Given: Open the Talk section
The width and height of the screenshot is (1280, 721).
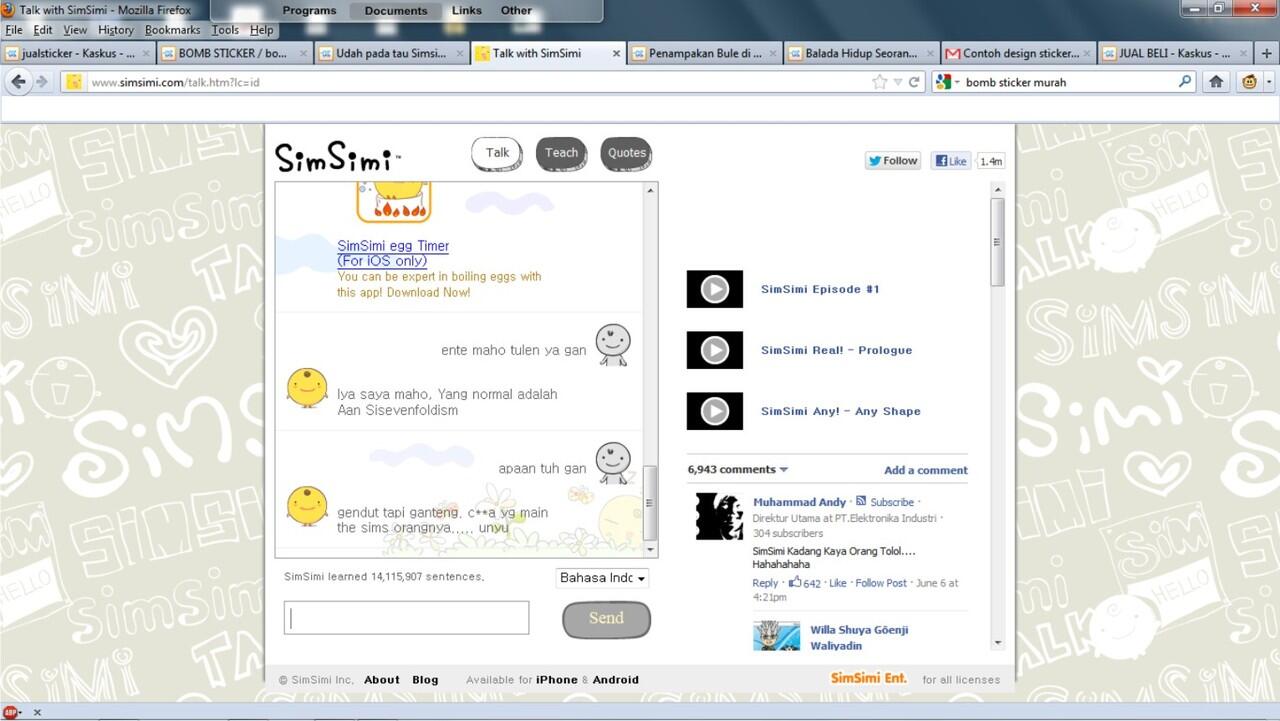Looking at the screenshot, I should pyautogui.click(x=498, y=153).
